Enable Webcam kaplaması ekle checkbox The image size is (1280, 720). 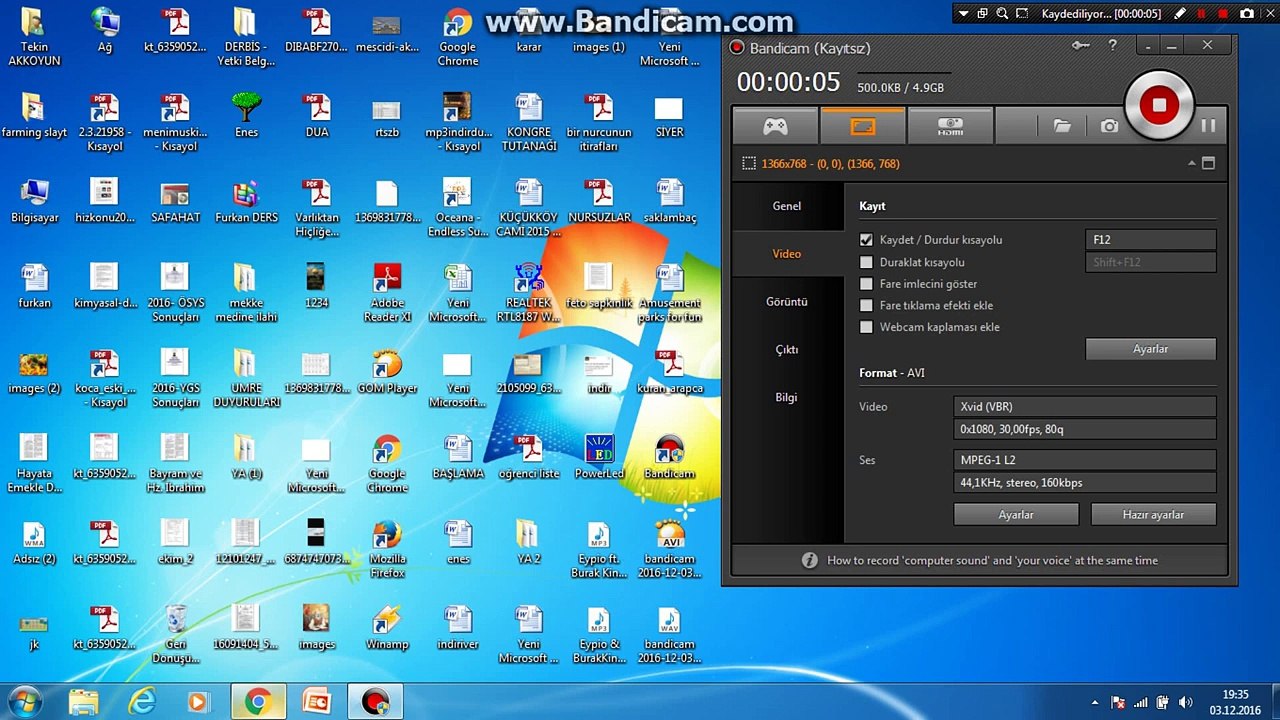(866, 327)
